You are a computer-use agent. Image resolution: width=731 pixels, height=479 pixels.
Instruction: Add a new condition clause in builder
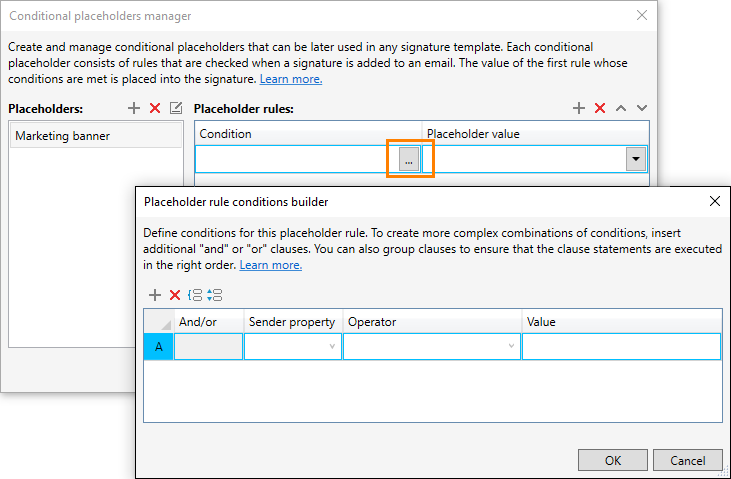[x=154, y=295]
